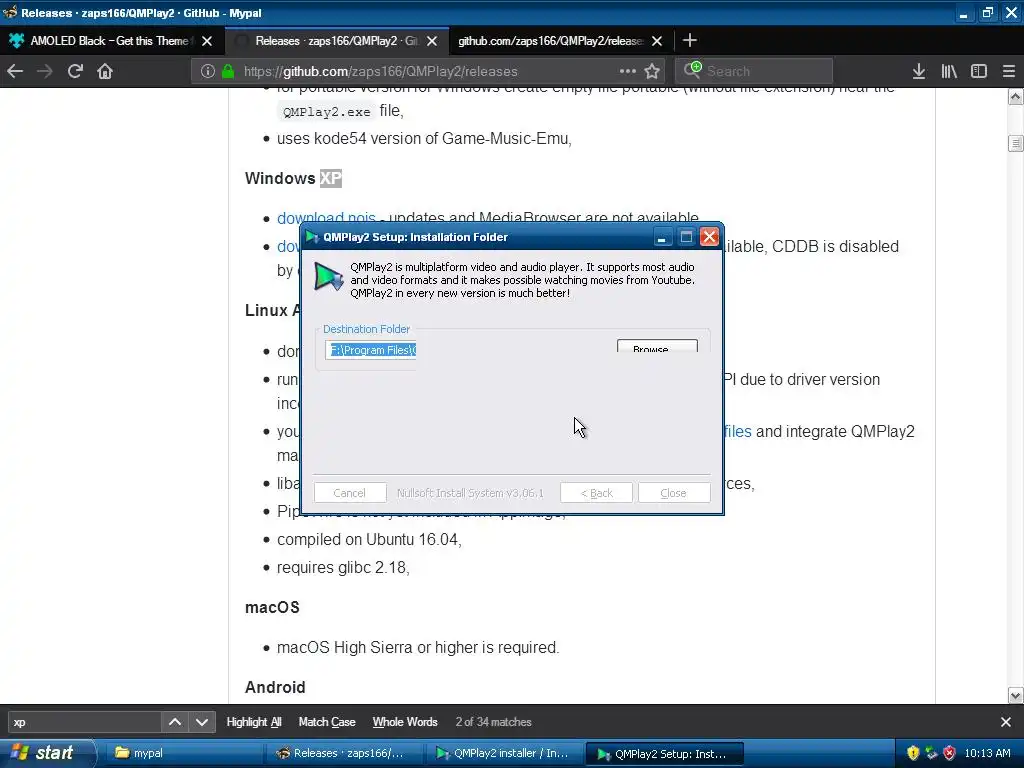Click the Browse button in the installer
This screenshot has width=1024, height=768.
coord(657,347)
